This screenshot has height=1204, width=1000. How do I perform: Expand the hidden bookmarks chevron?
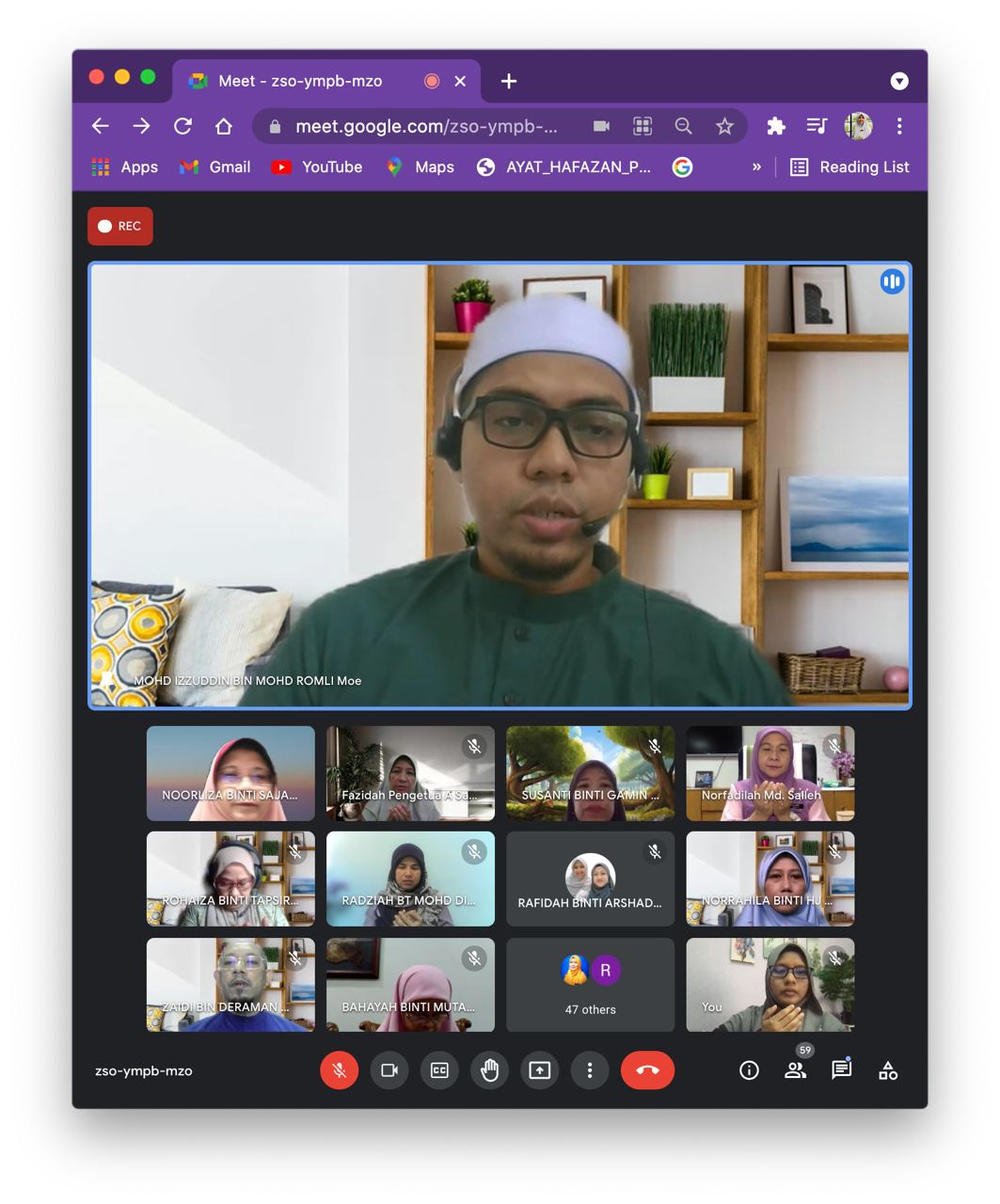(756, 167)
